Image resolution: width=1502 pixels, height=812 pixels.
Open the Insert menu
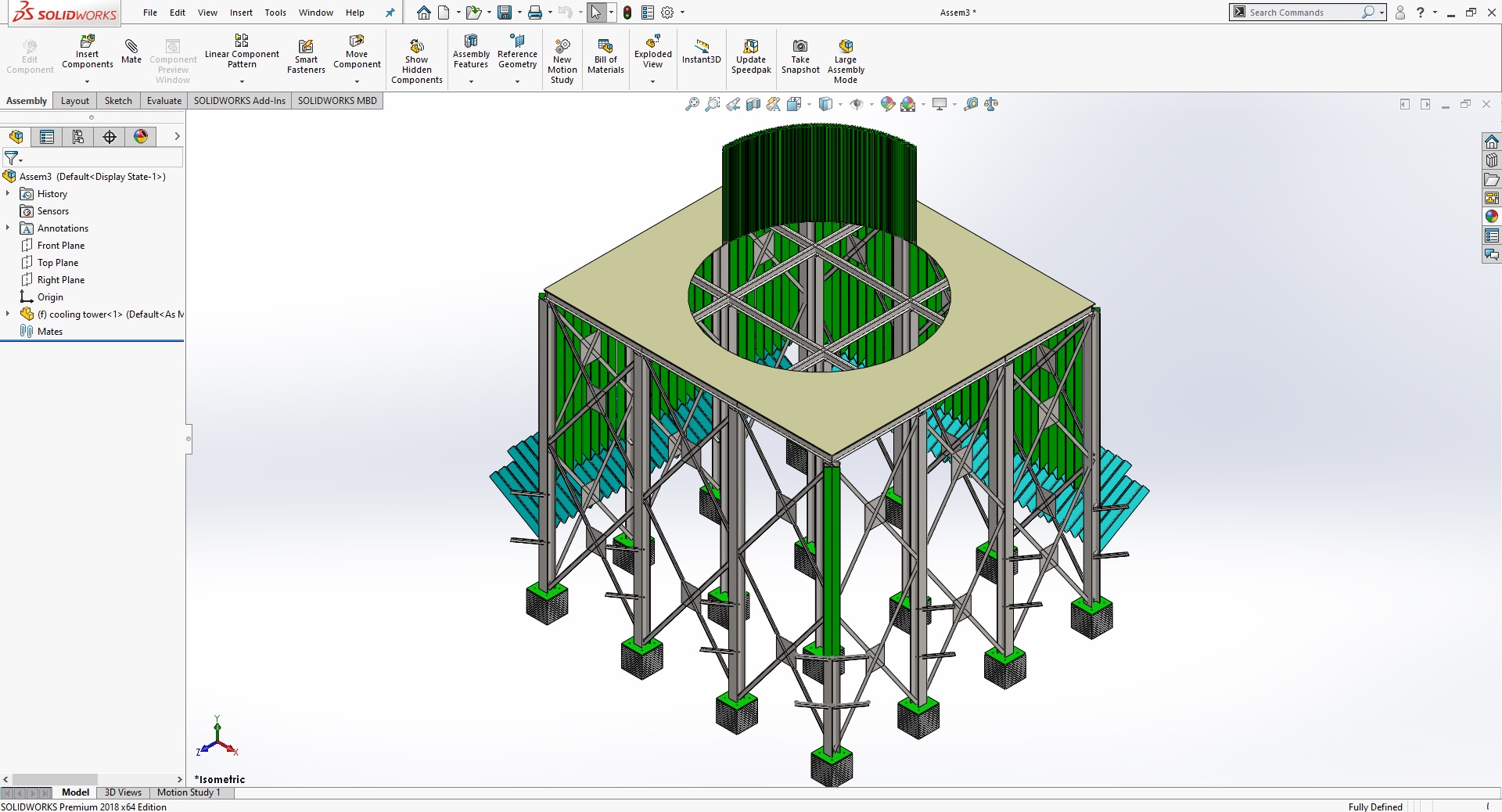(x=241, y=13)
